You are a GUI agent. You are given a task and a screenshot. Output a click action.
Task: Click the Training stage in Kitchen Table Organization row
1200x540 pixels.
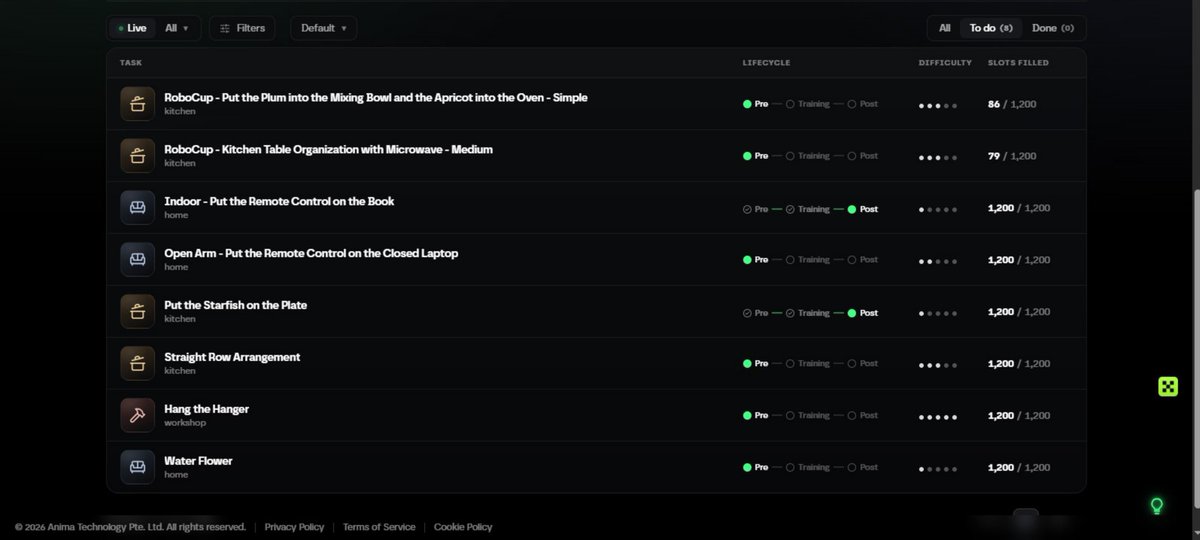[807, 156]
